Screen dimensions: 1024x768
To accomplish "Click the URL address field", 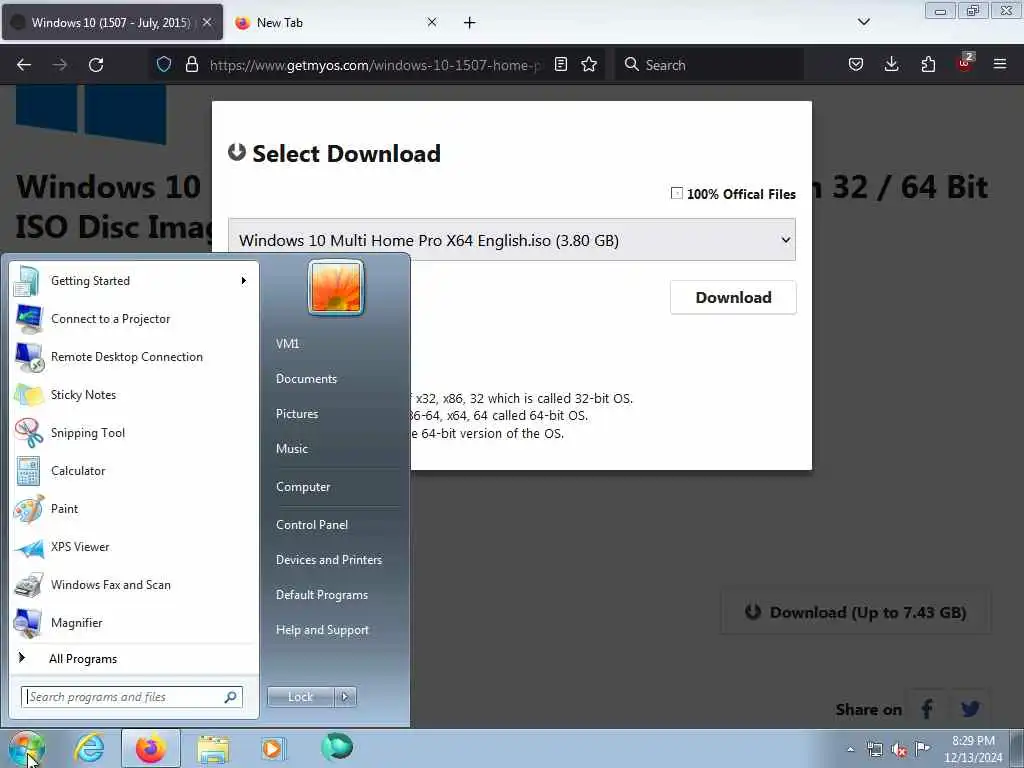I will [x=375, y=65].
